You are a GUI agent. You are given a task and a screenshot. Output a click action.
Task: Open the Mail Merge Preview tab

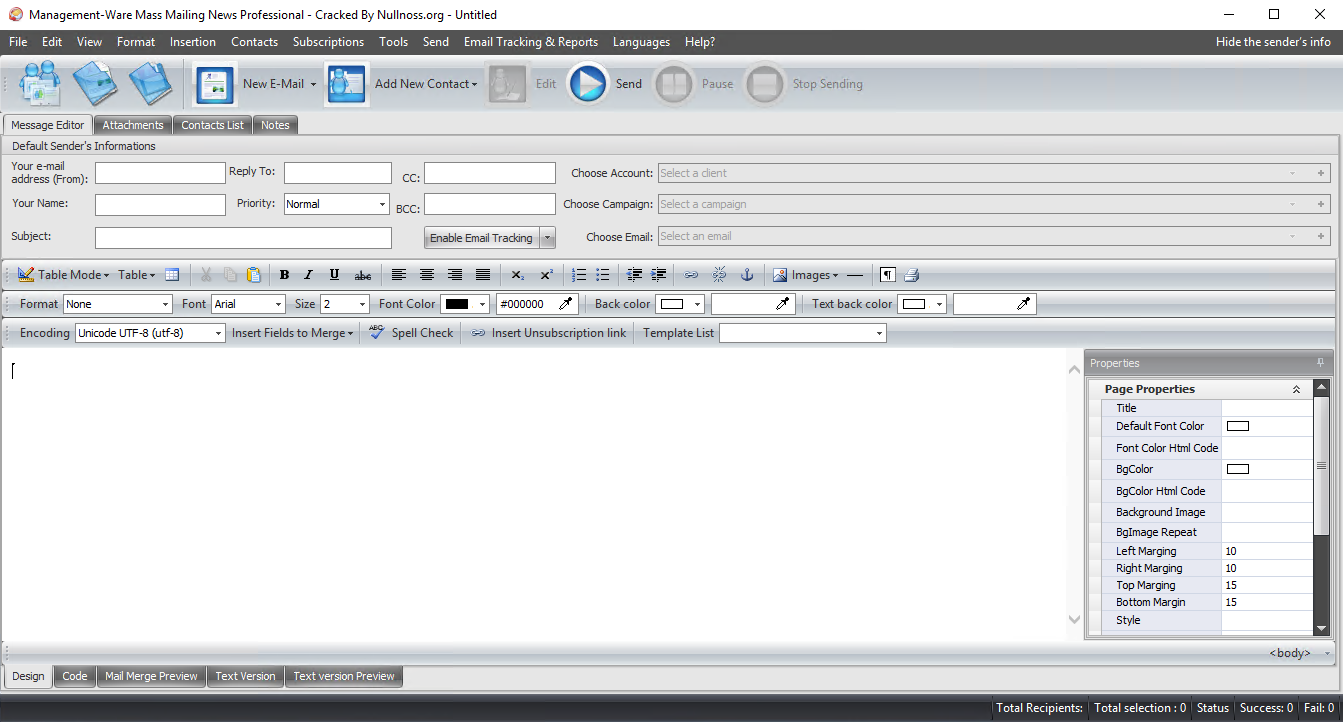pyautogui.click(x=151, y=676)
